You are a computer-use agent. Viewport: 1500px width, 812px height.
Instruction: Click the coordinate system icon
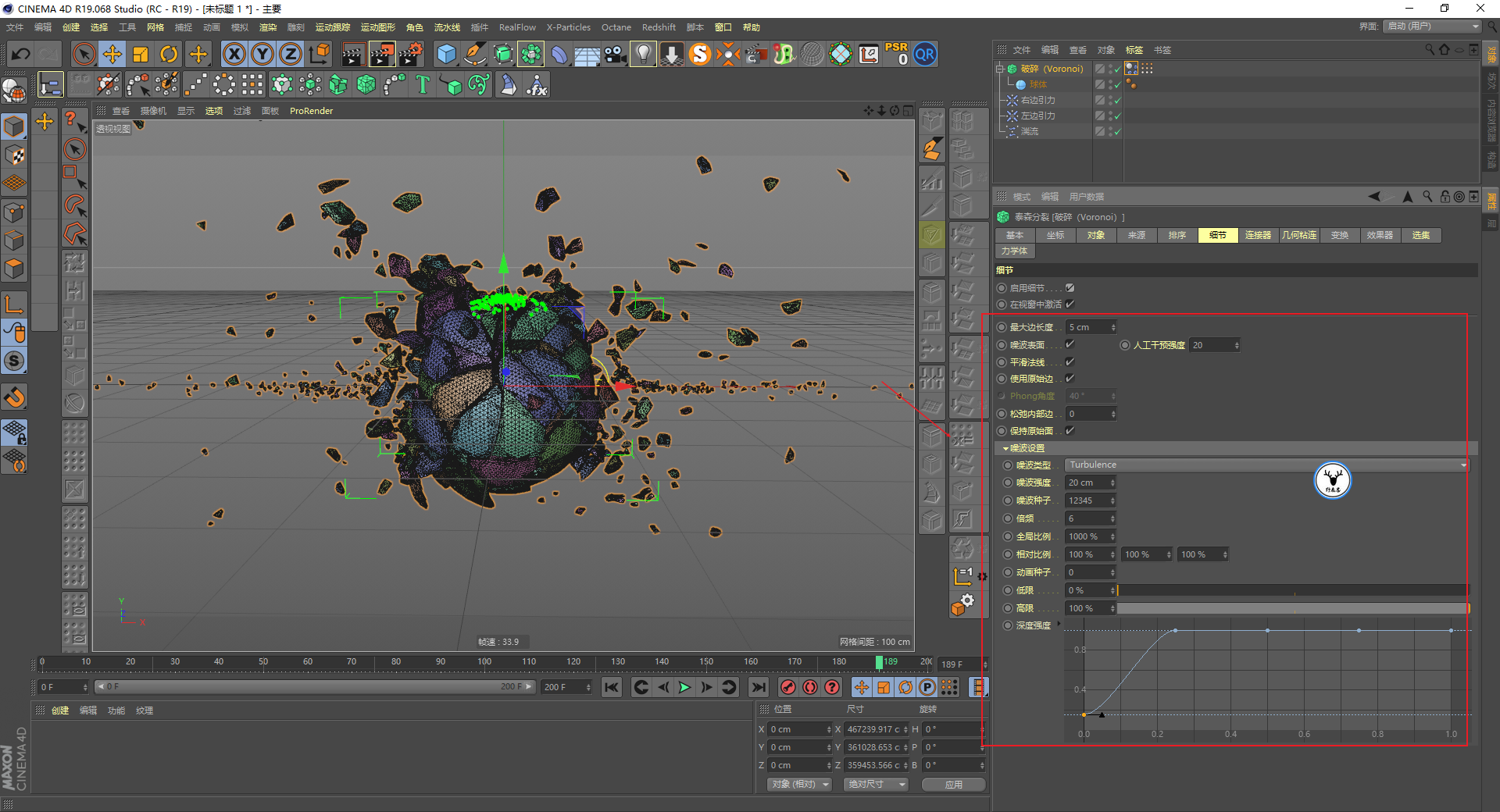pyautogui.click(x=320, y=54)
